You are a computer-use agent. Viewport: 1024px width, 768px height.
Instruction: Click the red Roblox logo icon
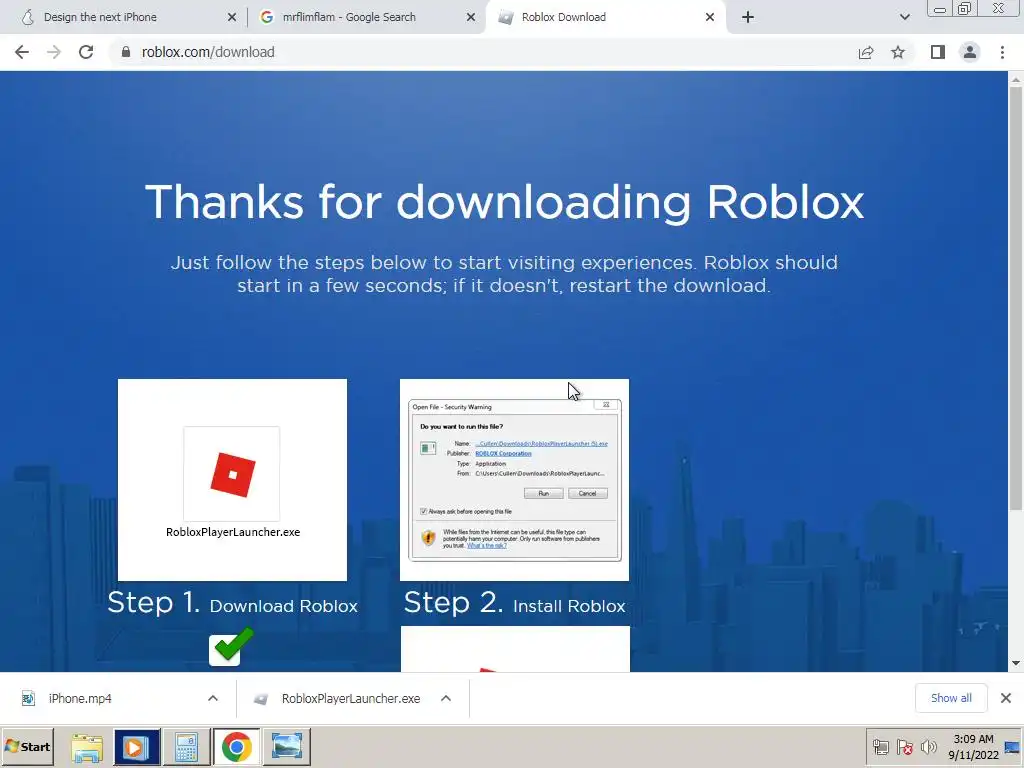click(232, 475)
